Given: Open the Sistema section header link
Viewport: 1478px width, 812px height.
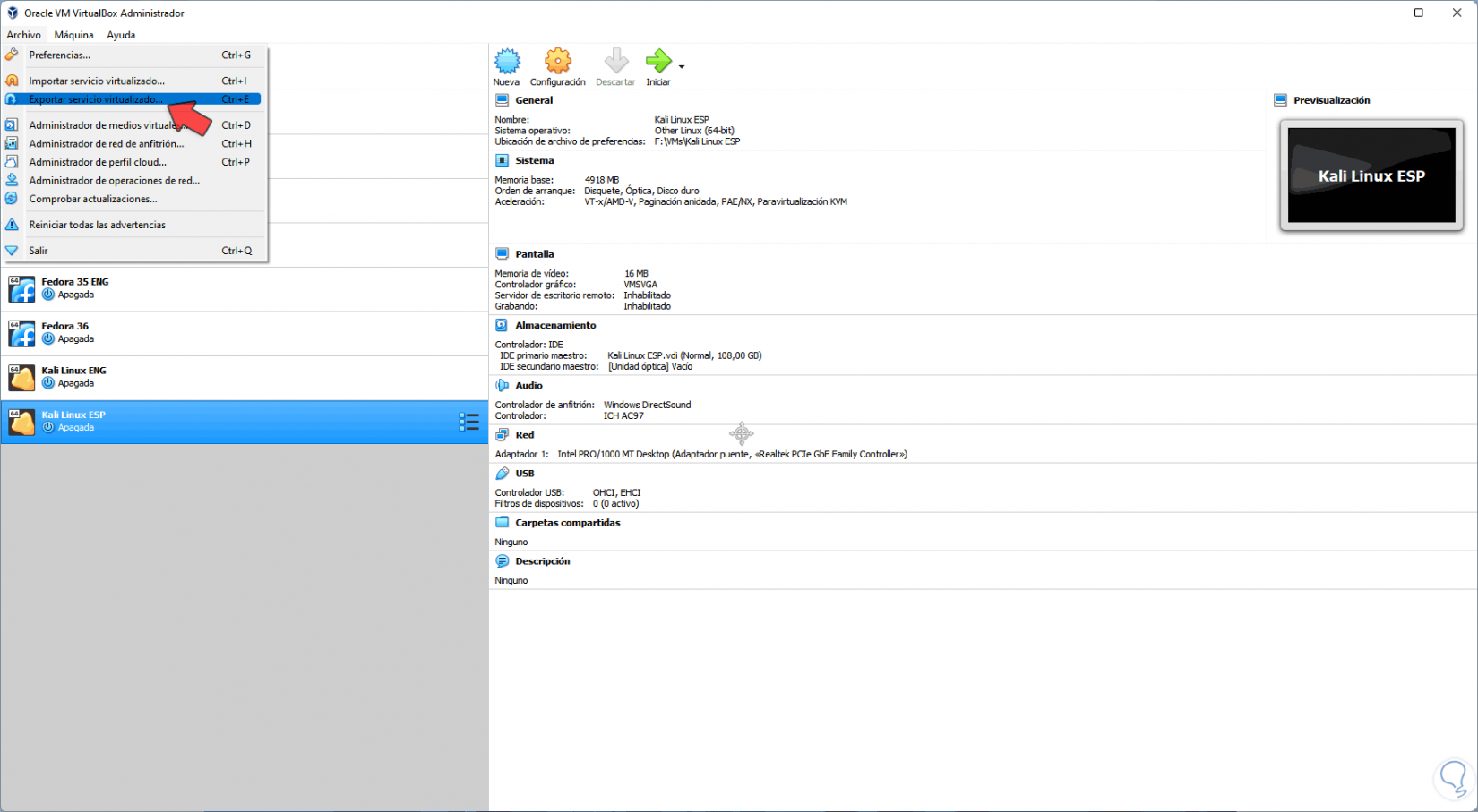Looking at the screenshot, I should [x=535, y=160].
